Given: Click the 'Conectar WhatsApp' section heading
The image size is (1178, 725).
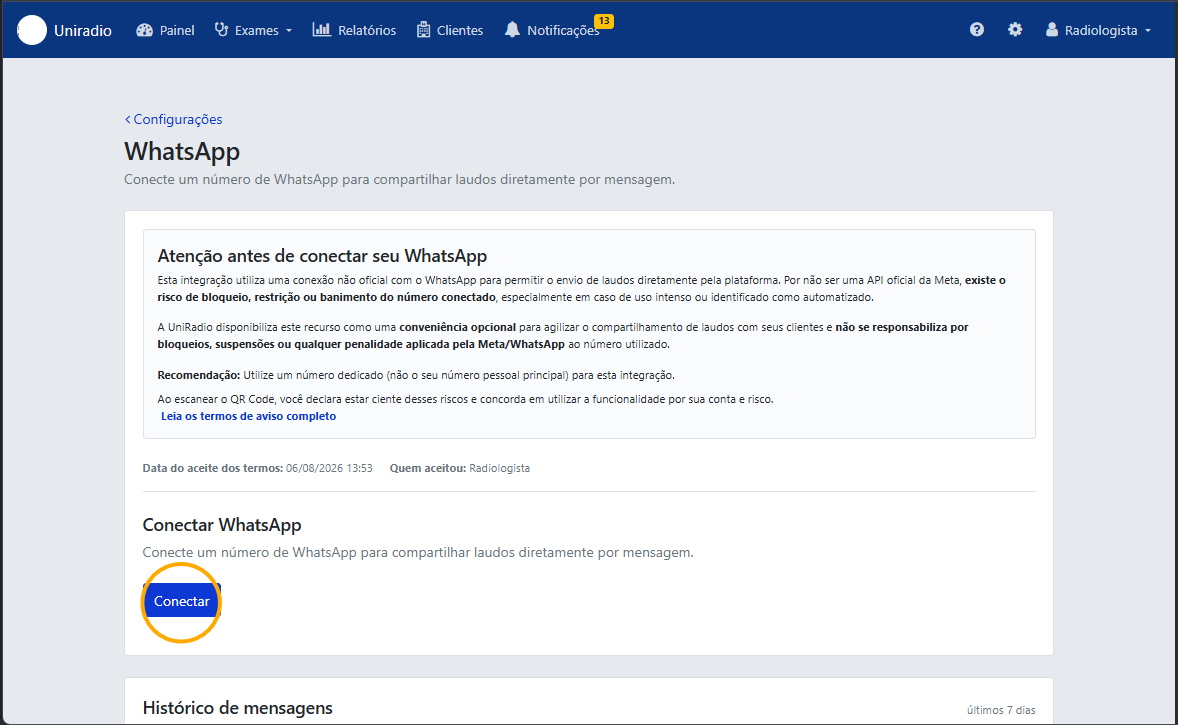Looking at the screenshot, I should 222,524.
